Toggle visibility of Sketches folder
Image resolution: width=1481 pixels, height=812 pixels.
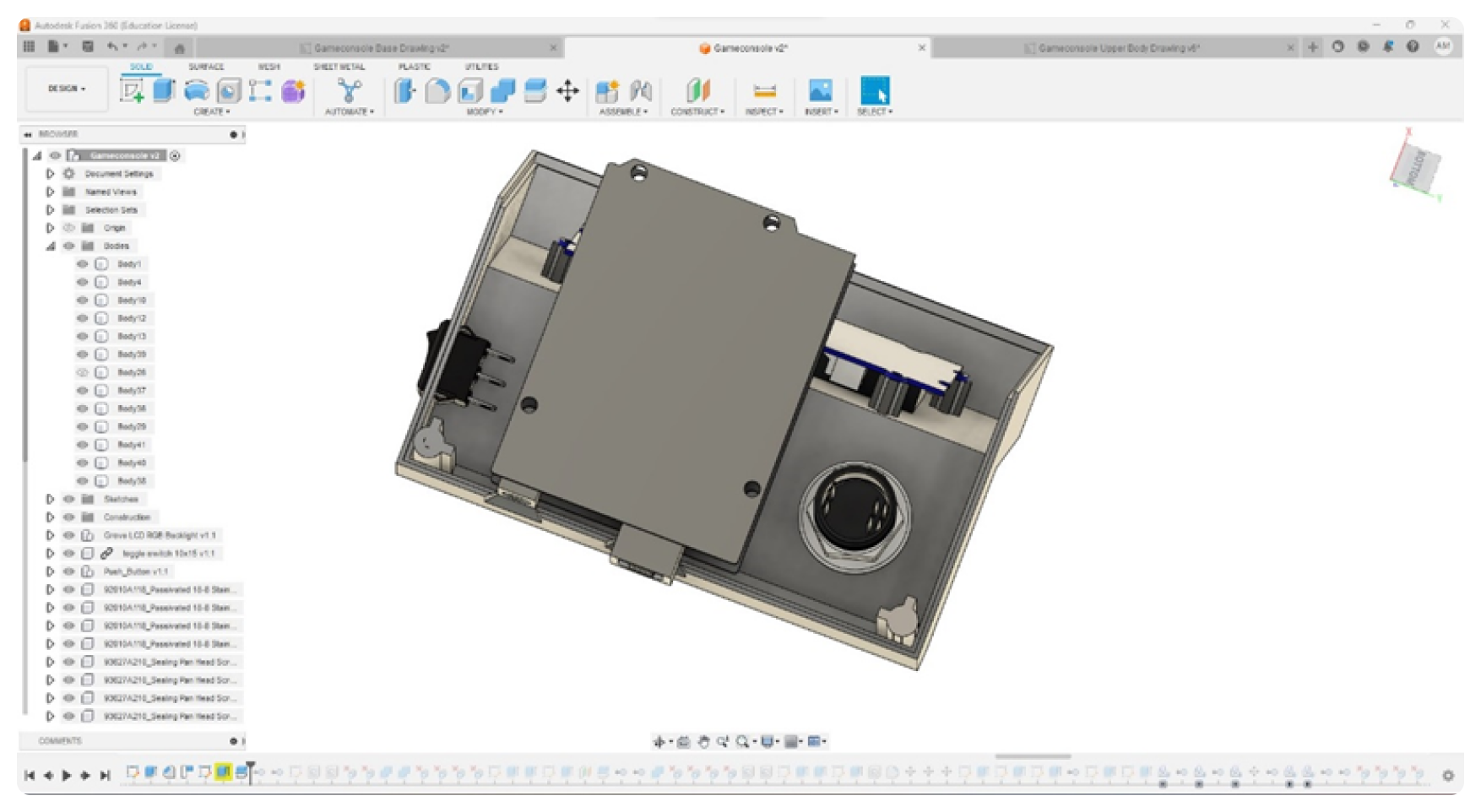point(69,499)
